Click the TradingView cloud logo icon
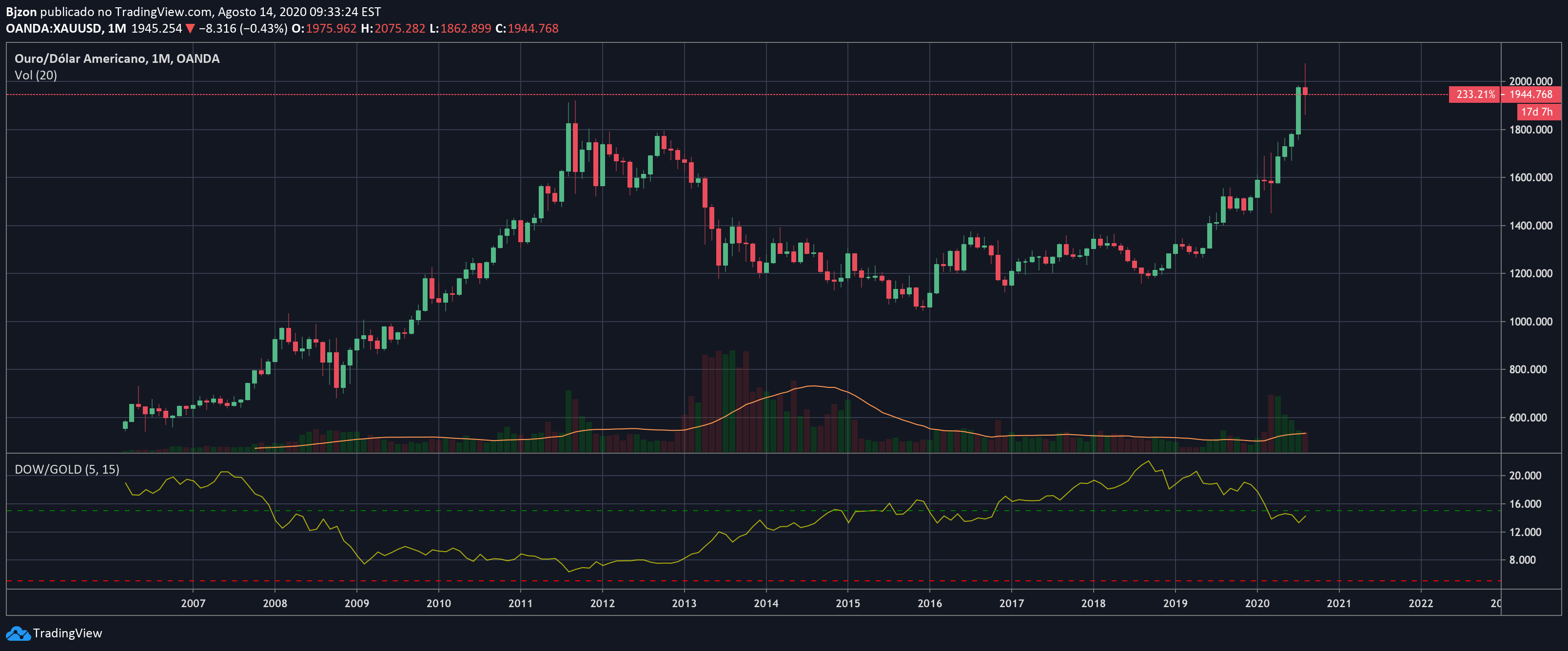The width and height of the screenshot is (1568, 651). (18, 633)
